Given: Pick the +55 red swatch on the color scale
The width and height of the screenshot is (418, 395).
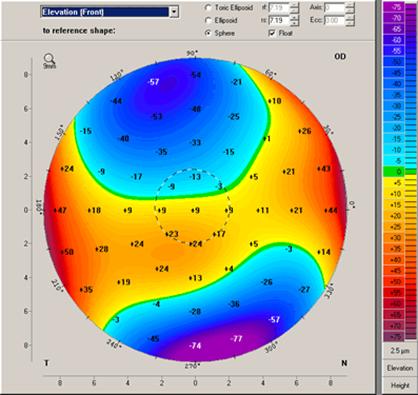Looking at the screenshot, I should click(394, 293).
